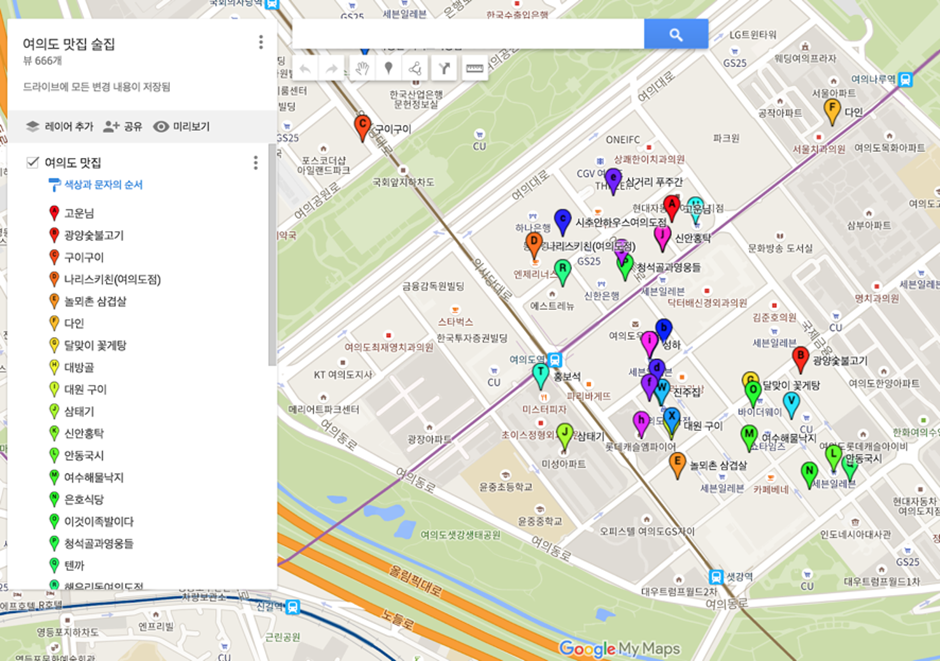Select the draw line tool
Viewport: 940px width, 661px height.
pyautogui.click(x=415, y=68)
